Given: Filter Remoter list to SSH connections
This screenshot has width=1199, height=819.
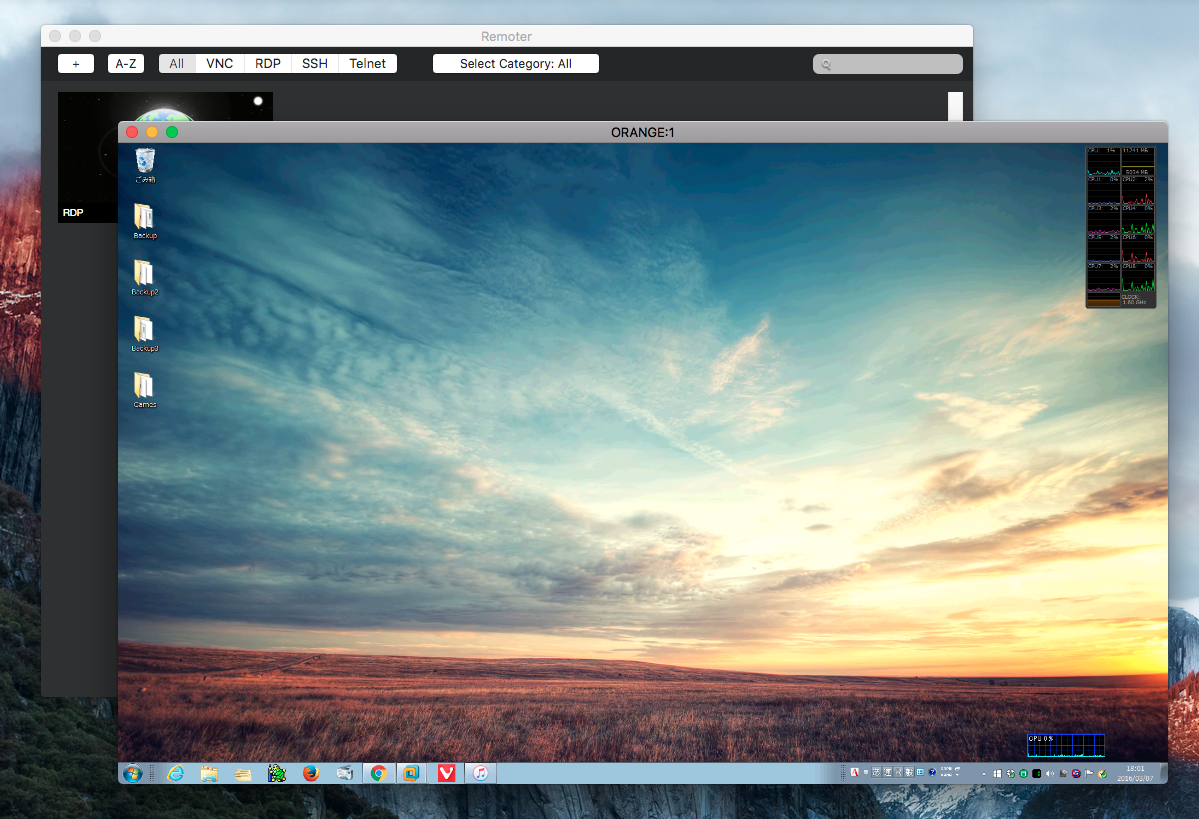Looking at the screenshot, I should click(315, 63).
